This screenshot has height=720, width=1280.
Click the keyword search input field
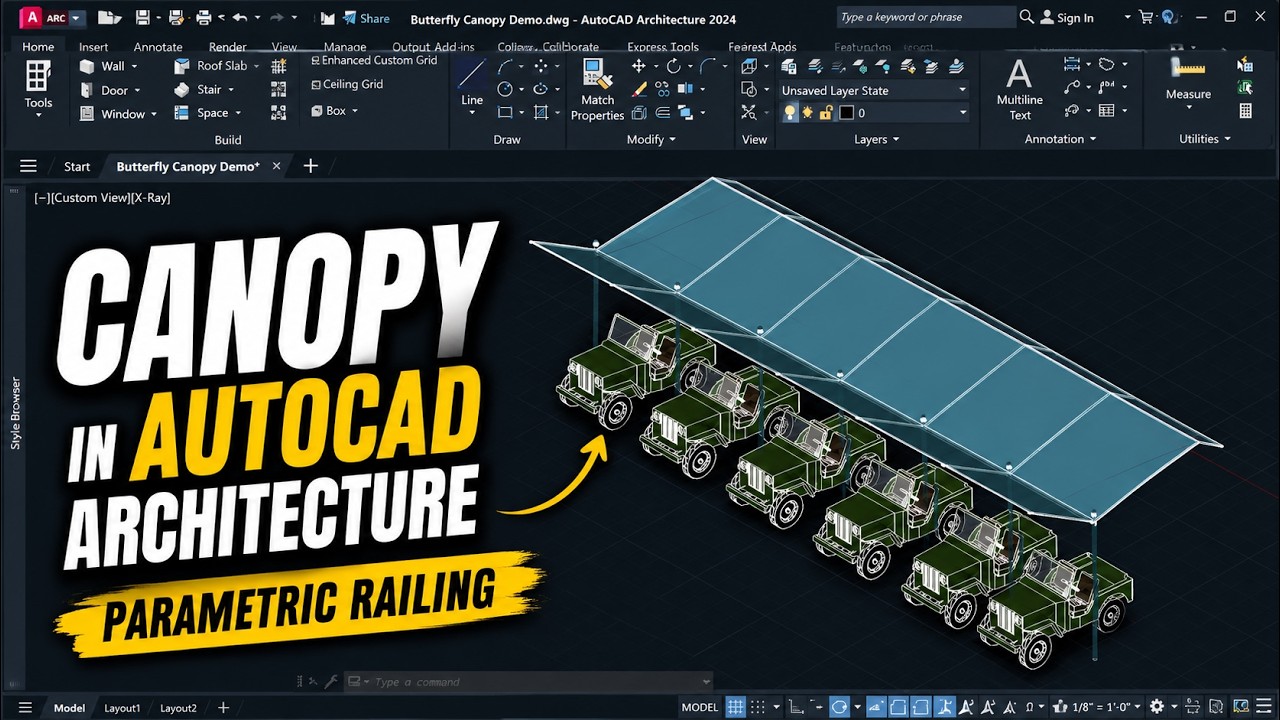(x=925, y=17)
